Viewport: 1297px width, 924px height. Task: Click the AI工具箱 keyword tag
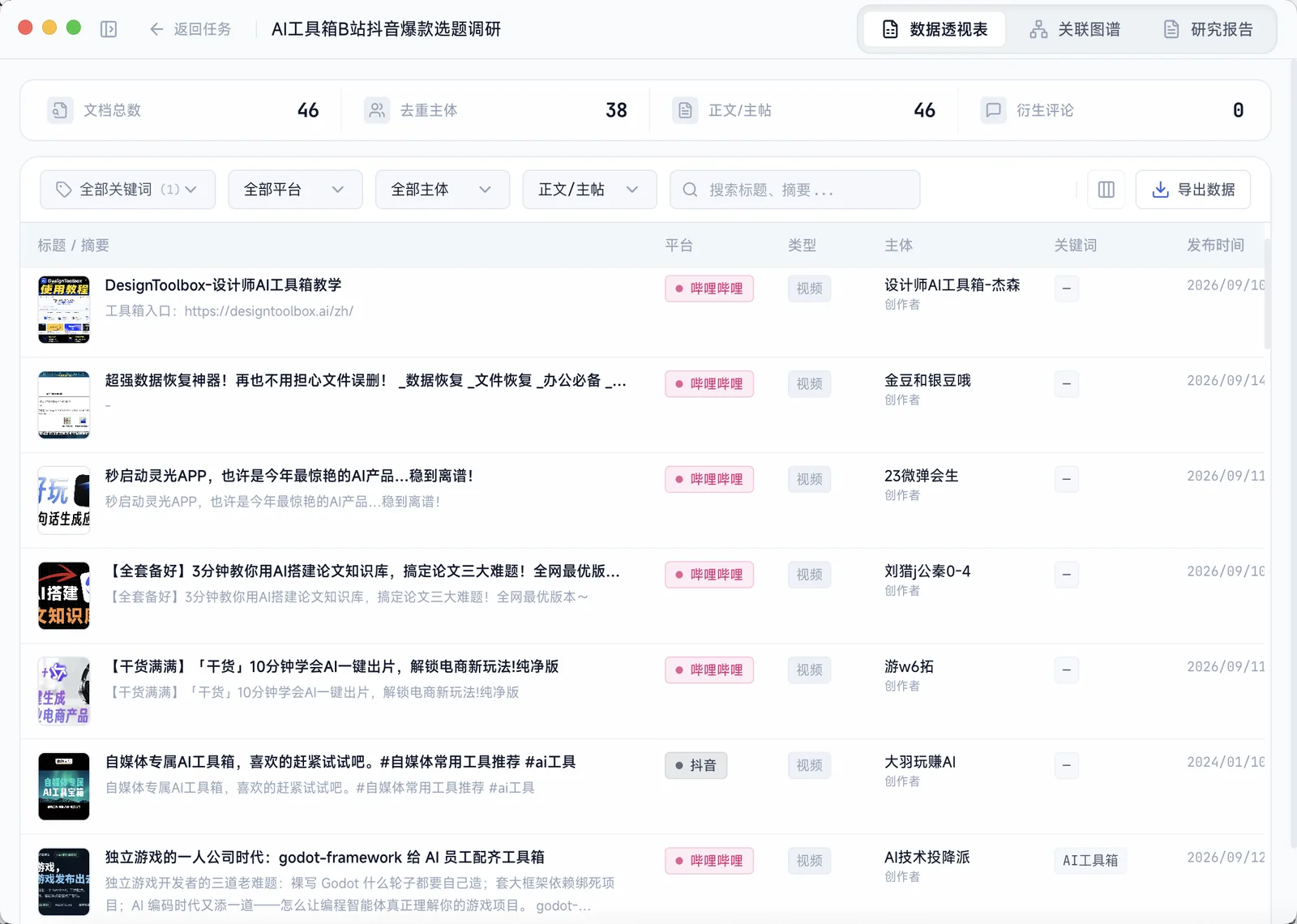(1090, 861)
